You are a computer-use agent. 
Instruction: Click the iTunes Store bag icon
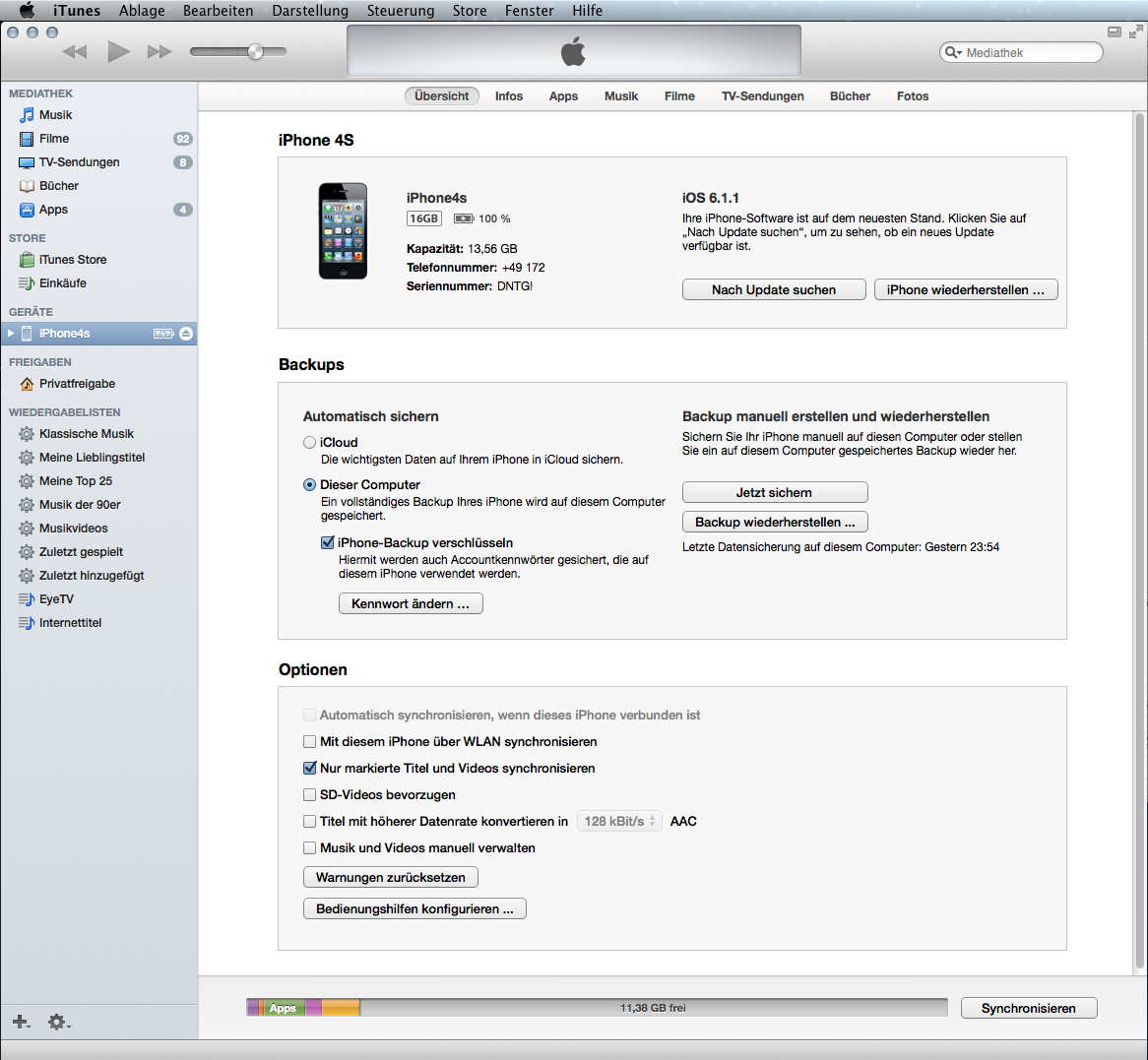coord(27,259)
